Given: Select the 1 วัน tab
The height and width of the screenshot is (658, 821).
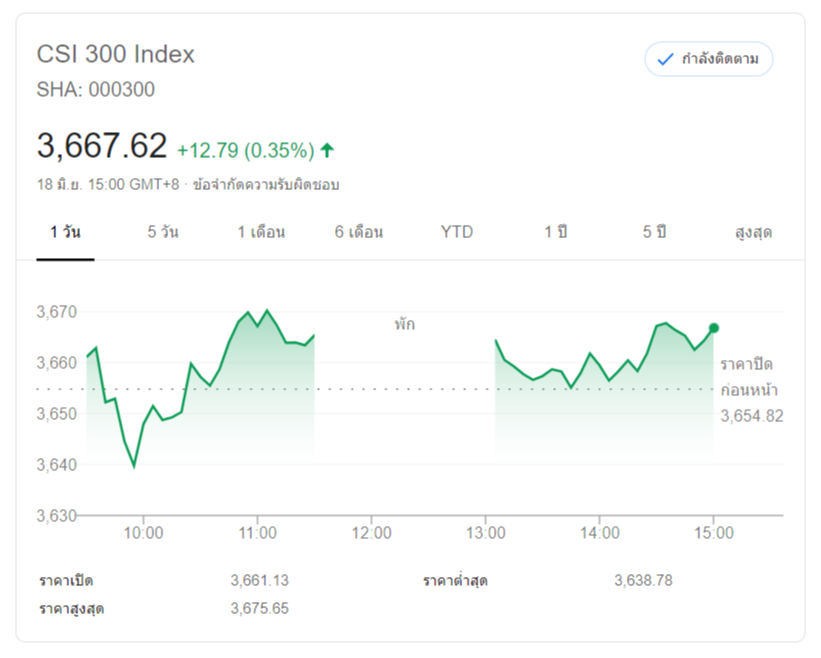Looking at the screenshot, I should [65, 232].
